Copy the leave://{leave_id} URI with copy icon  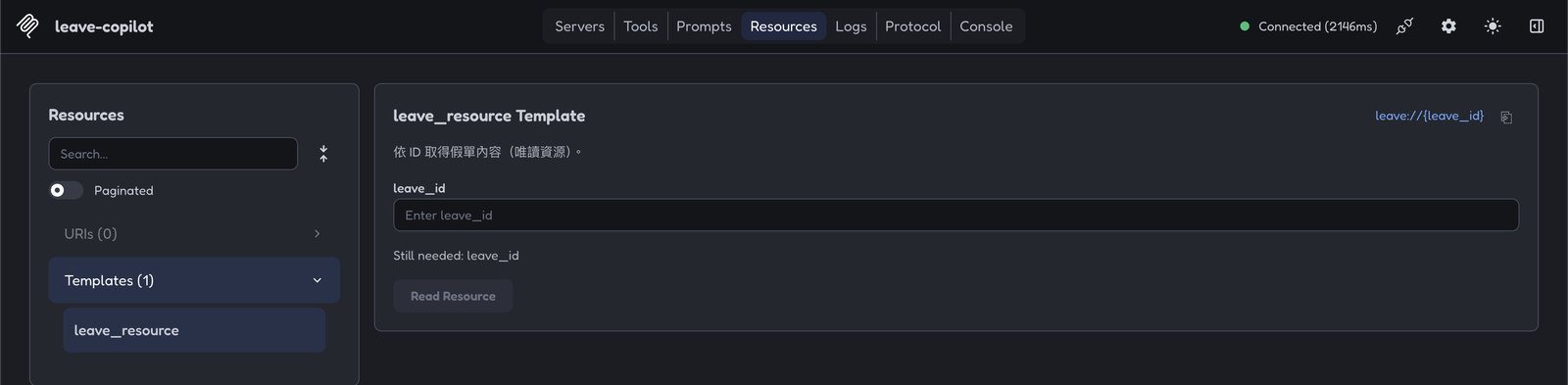1506,118
